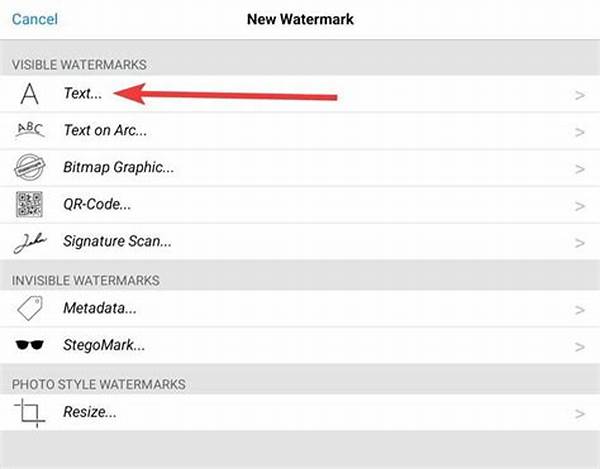Expand the Bitmap Graphic chevron
Screen dimensions: 600x469
[x=579, y=168]
